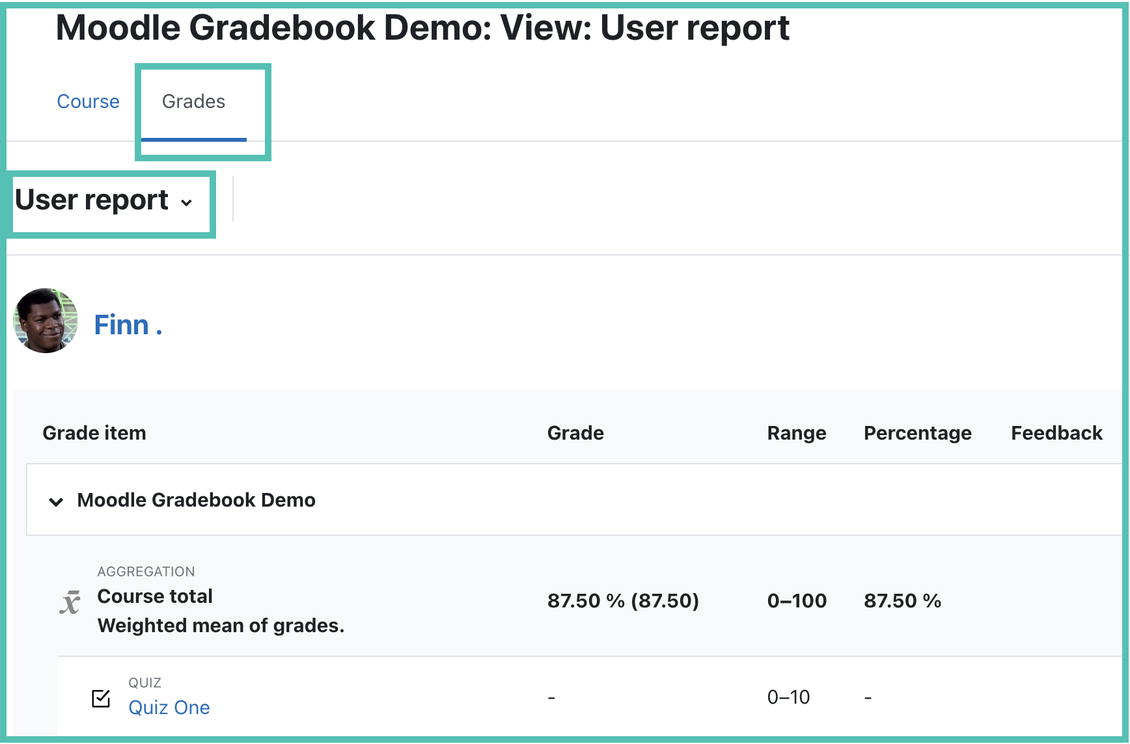Collapse the Moodle Gradebook Demo category chevron
This screenshot has height=744, width=1130.
[x=55, y=501]
